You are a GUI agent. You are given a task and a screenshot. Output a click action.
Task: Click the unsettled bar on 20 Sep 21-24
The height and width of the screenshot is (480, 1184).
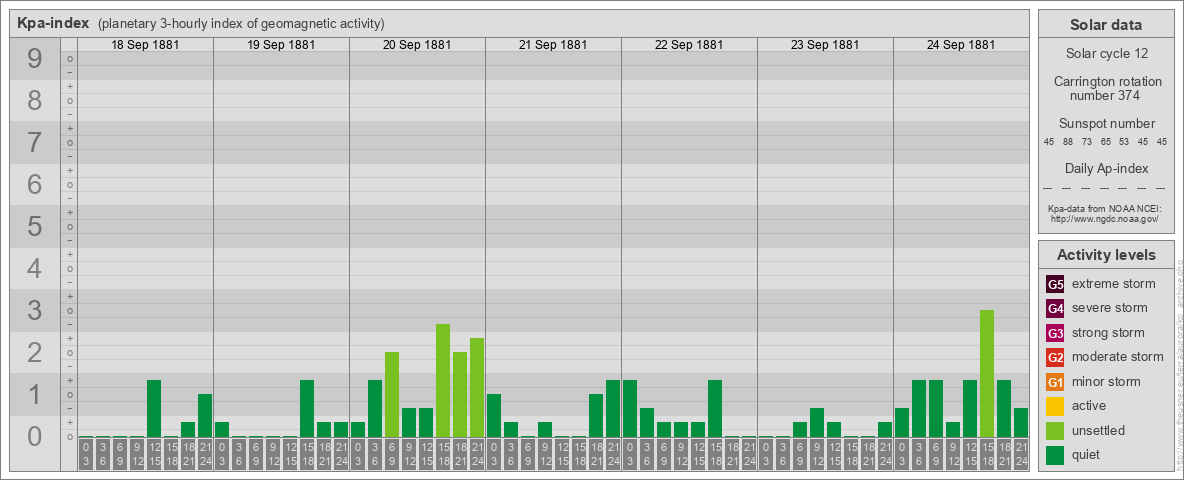(x=476, y=388)
